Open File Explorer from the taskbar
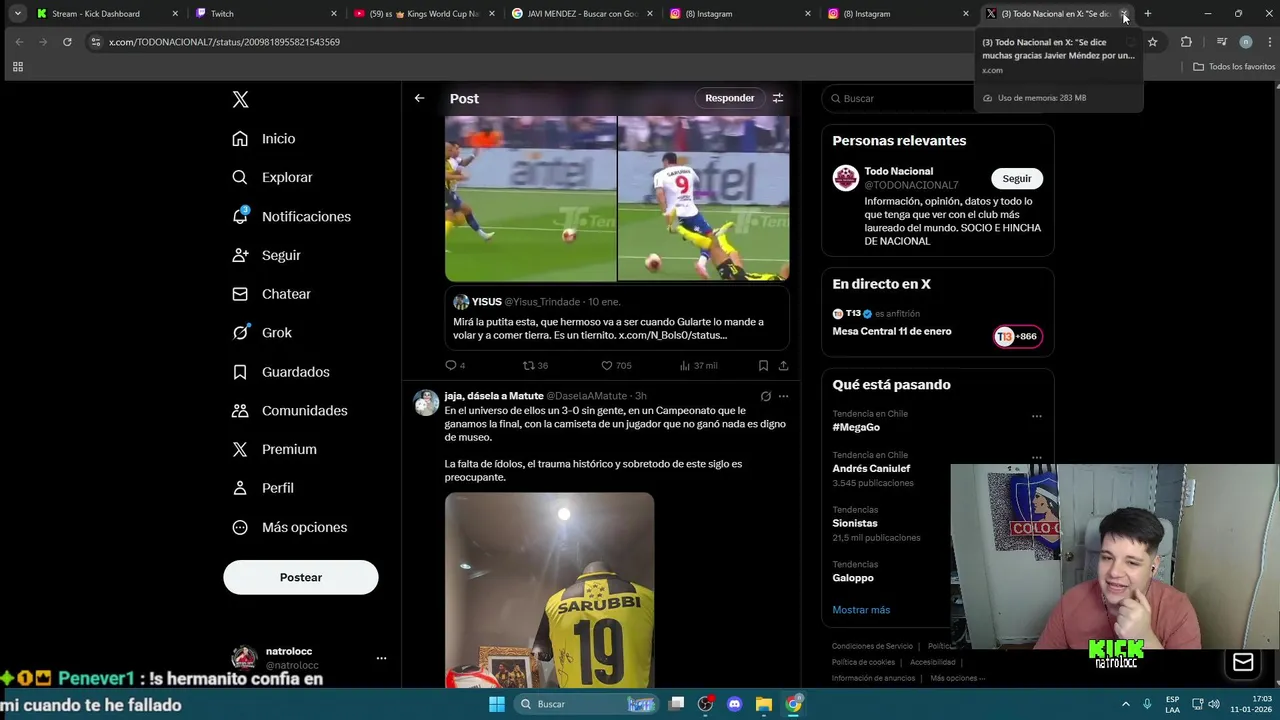 (764, 704)
